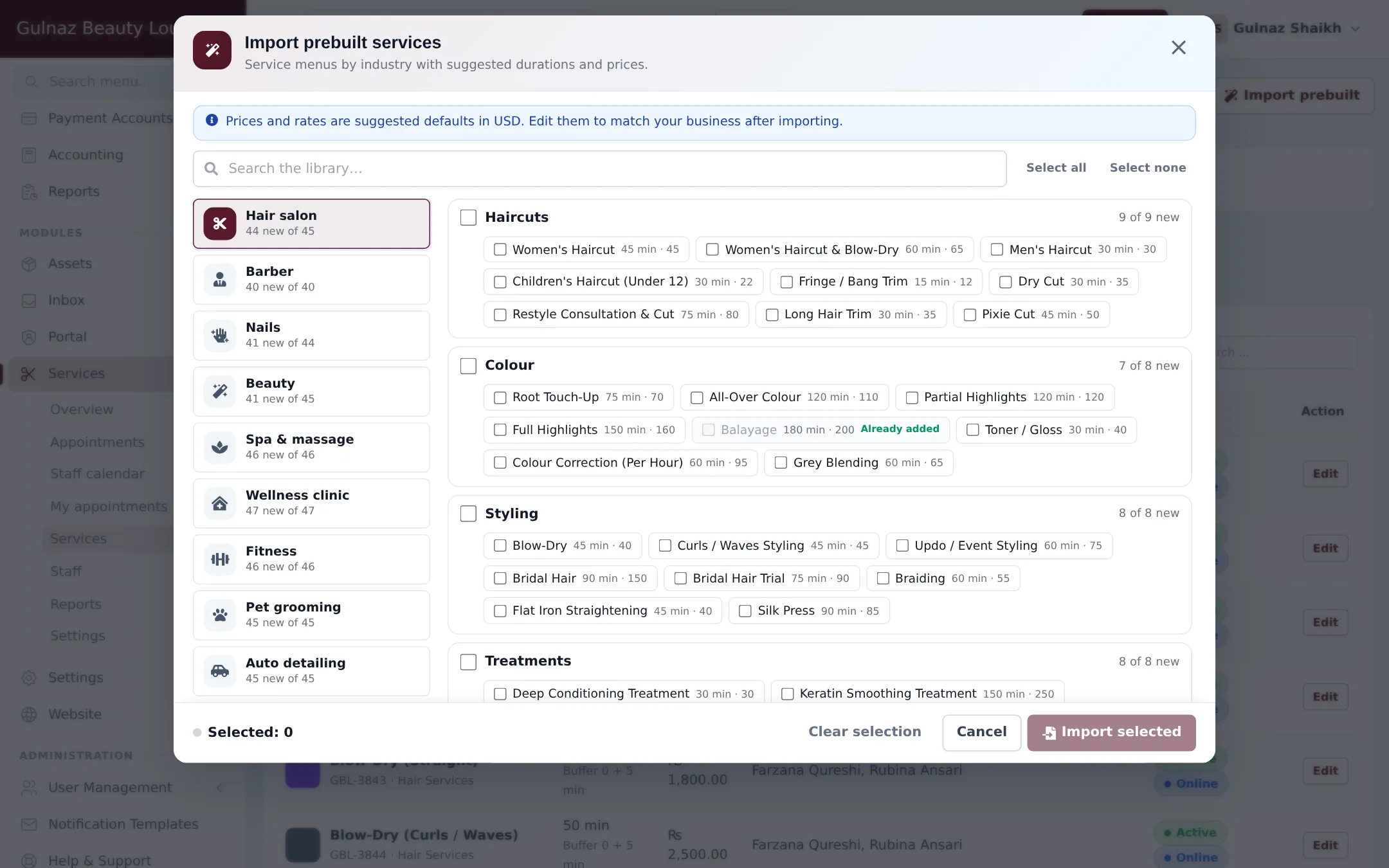The width and height of the screenshot is (1389, 868).
Task: Click the Barber person icon
Action: click(220, 280)
